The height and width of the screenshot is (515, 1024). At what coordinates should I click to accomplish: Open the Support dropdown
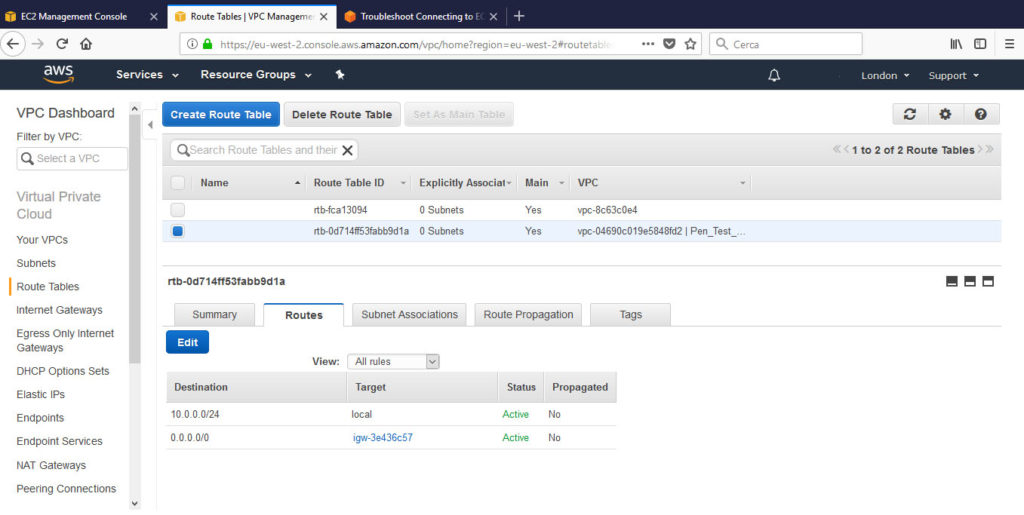(x=953, y=75)
